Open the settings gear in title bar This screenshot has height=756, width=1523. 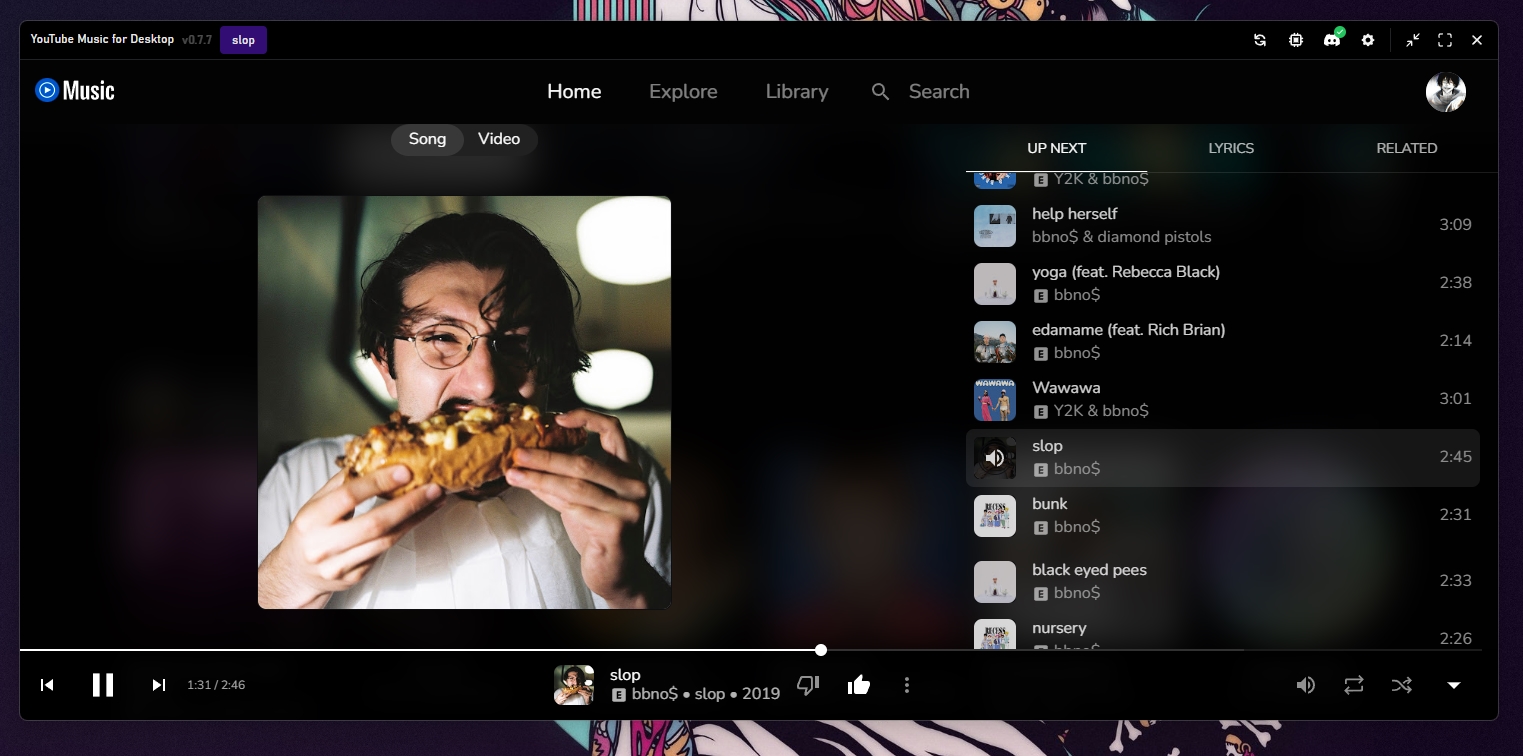tap(1368, 40)
